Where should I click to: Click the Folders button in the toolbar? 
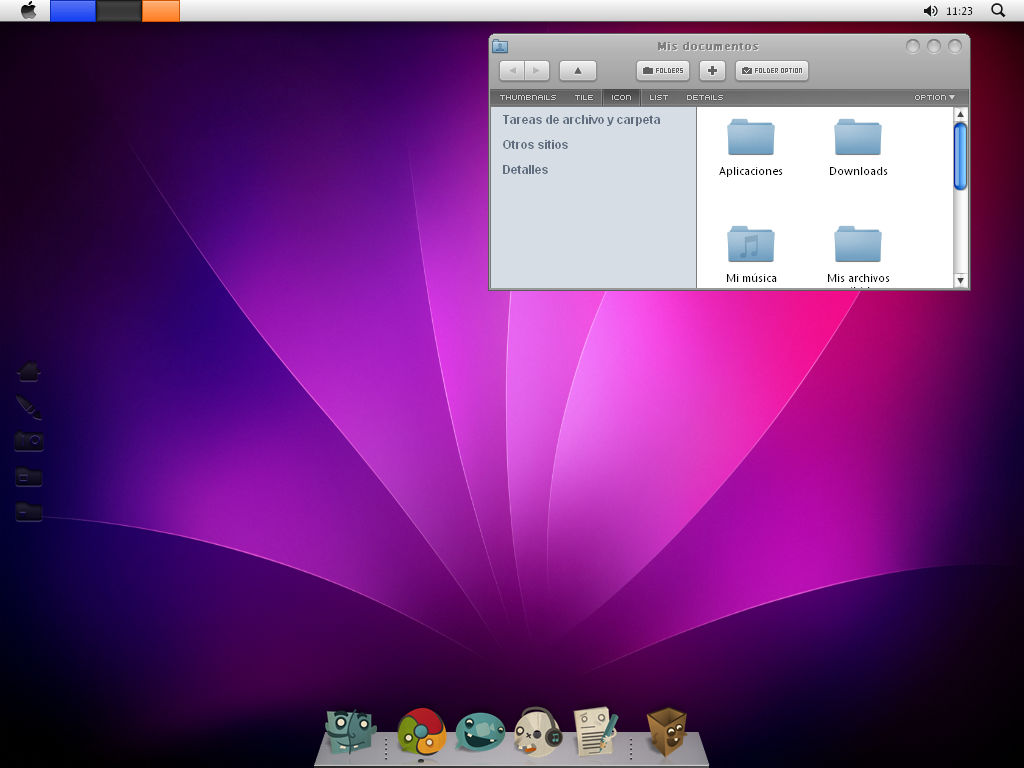point(663,70)
